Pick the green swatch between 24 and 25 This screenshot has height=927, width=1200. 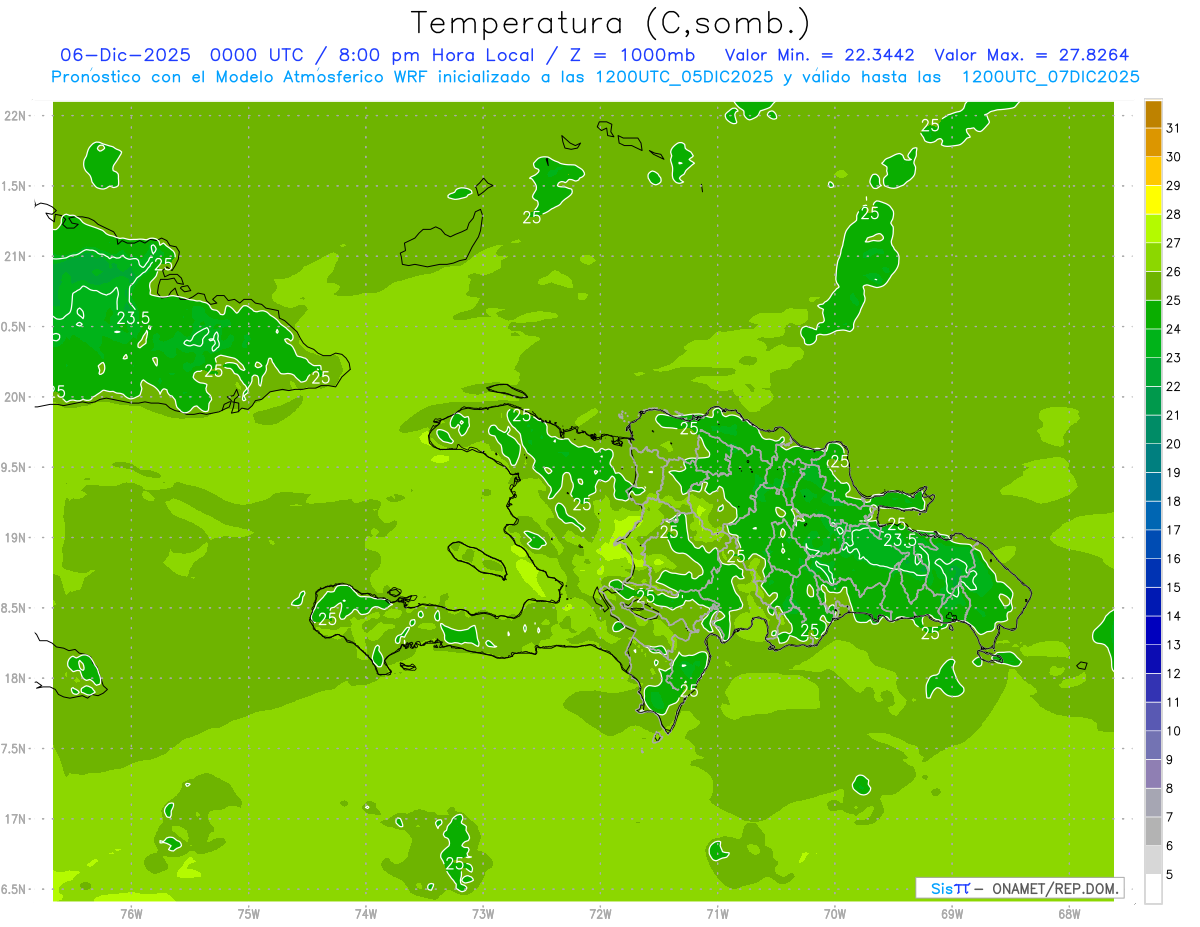pyautogui.click(x=1153, y=315)
